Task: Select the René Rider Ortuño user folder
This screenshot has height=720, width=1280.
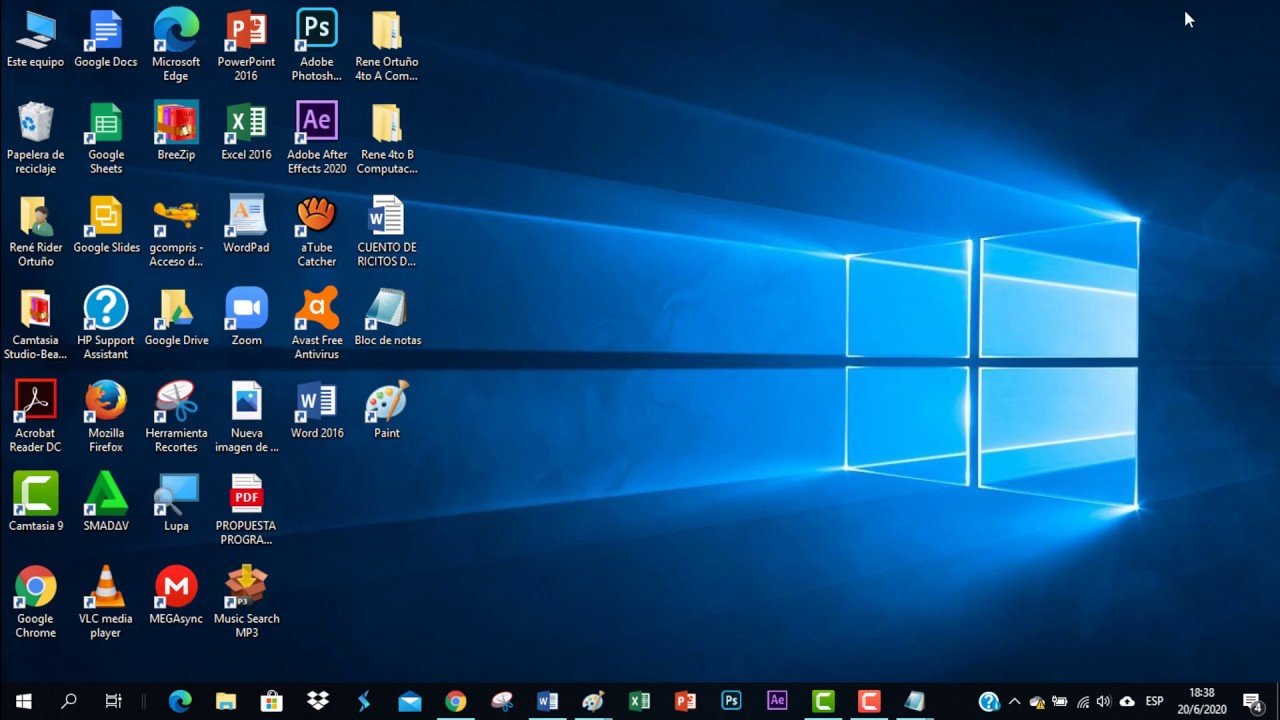Action: 35,232
